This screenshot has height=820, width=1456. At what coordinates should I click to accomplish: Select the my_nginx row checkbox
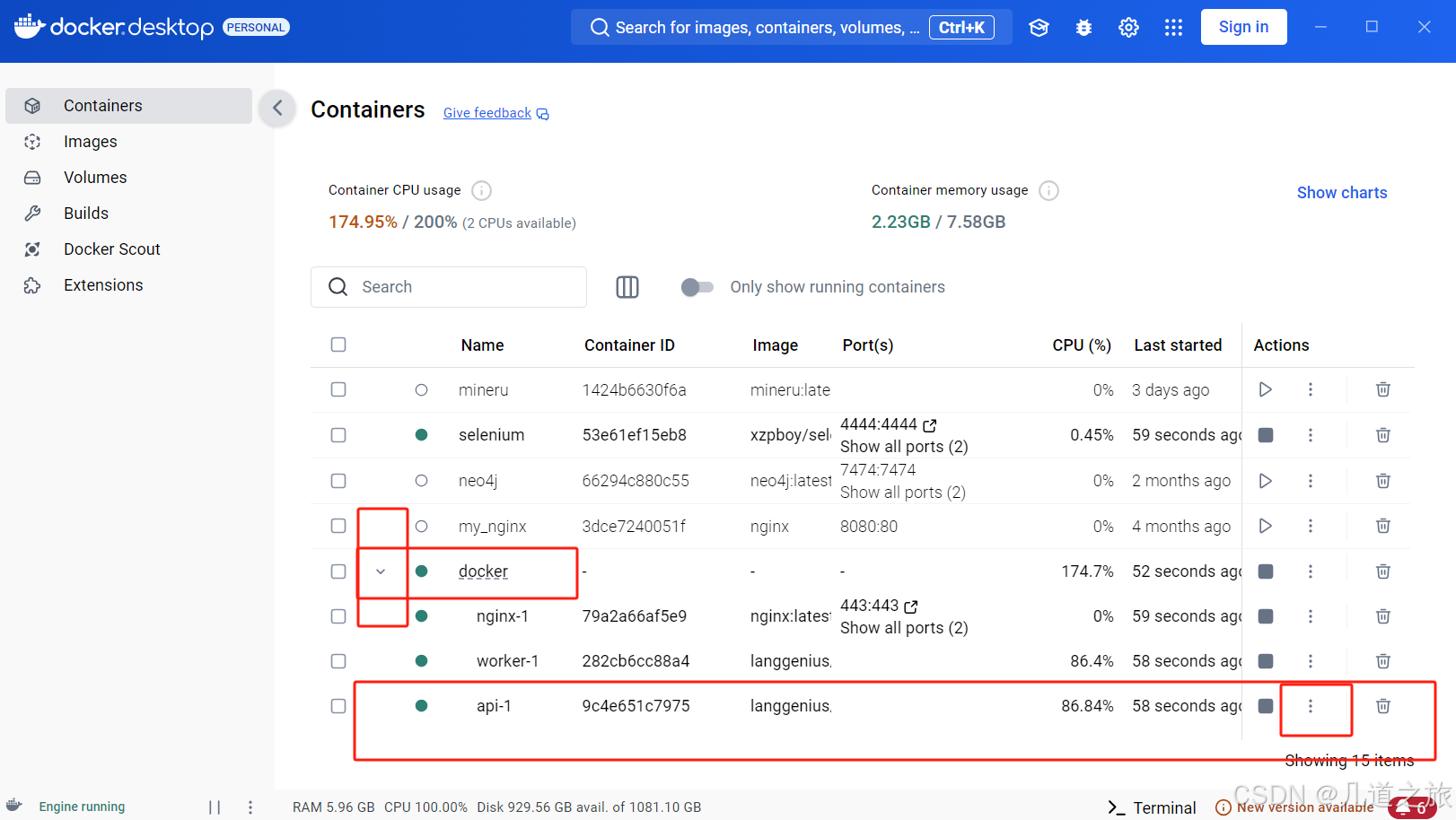point(338,526)
